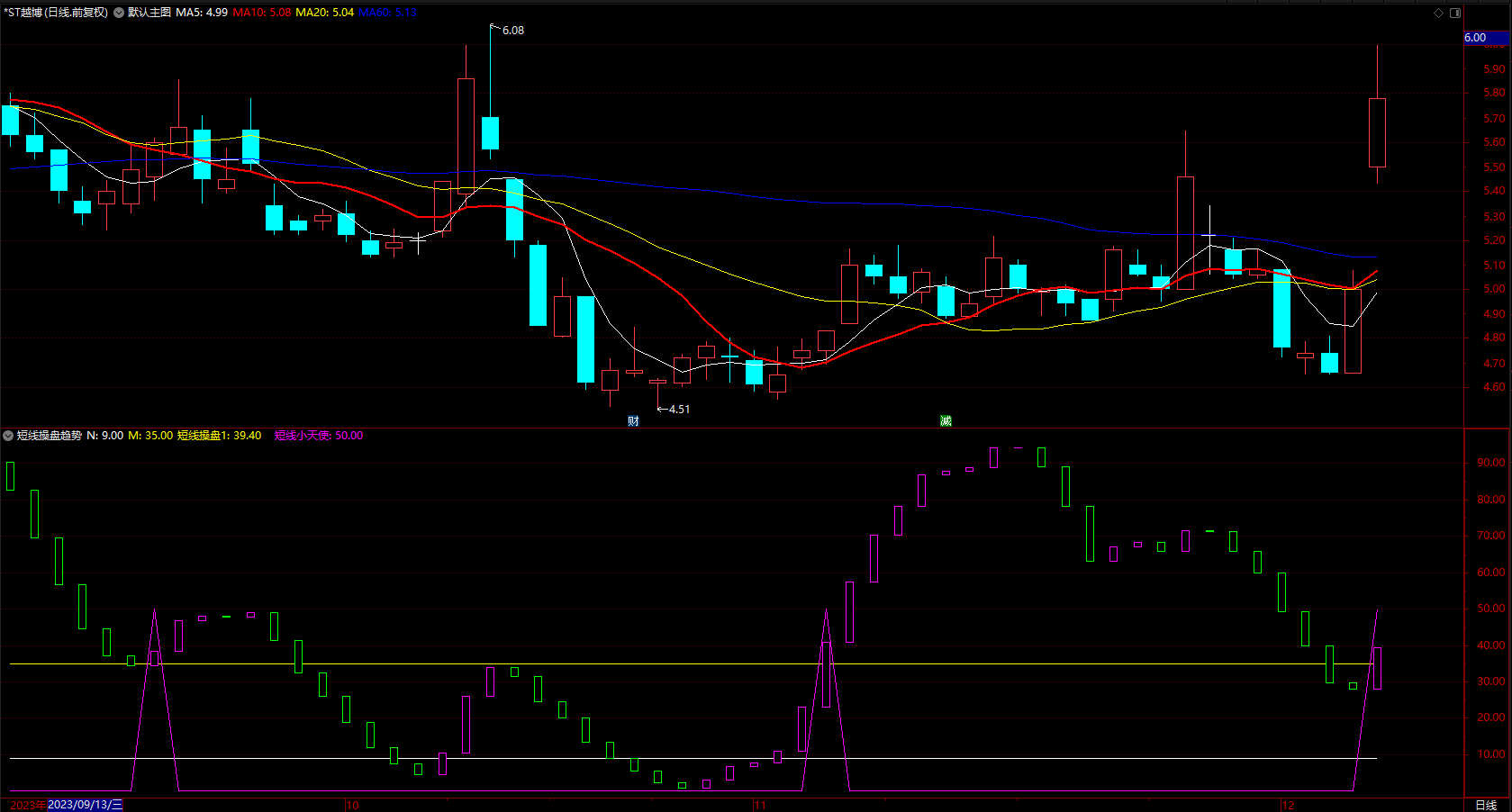Click the 财 marker below the candlesticks
This screenshot has height=812, width=1512.
(633, 420)
